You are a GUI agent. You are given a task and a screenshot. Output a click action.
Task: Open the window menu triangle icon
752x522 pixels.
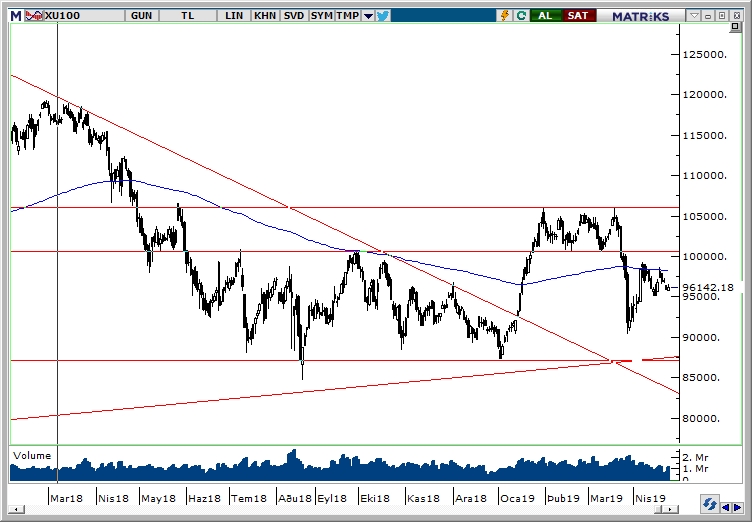pos(694,16)
